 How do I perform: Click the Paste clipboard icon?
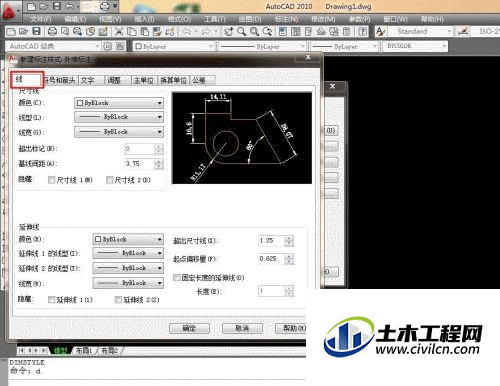point(145,32)
